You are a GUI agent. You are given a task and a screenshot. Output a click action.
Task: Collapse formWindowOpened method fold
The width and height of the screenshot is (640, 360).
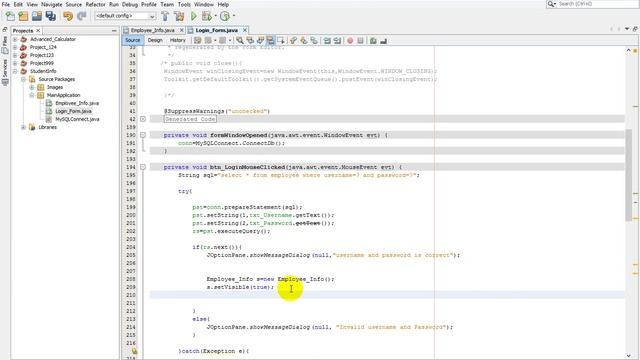point(143,135)
